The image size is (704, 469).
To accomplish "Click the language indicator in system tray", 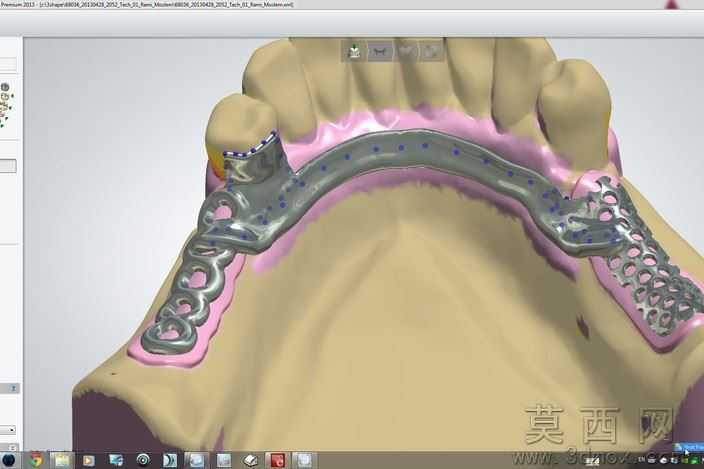I will (641, 460).
